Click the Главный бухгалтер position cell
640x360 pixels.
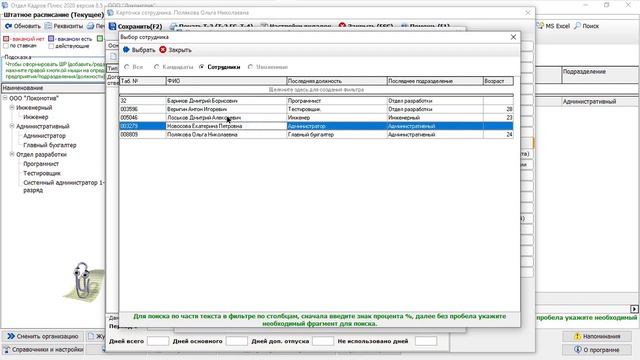tap(337, 134)
